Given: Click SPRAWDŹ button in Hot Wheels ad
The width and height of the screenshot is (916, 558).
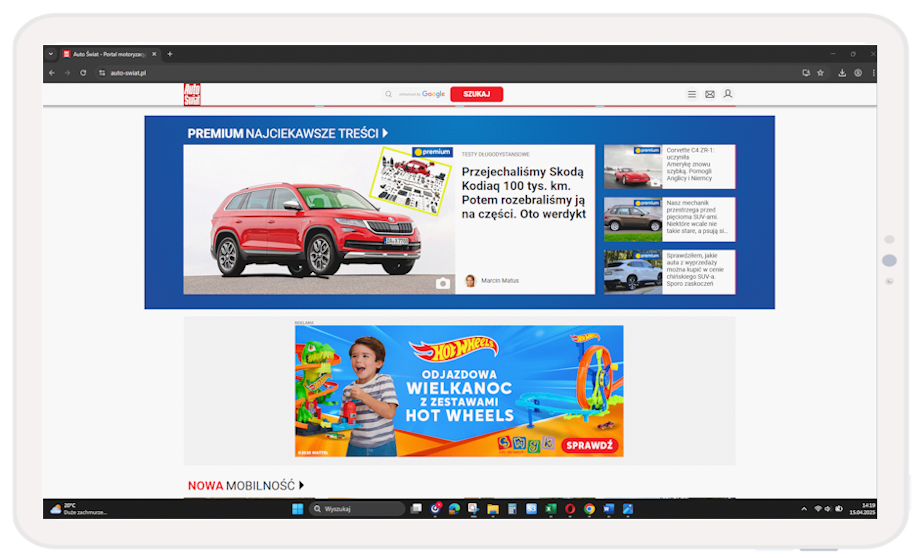Looking at the screenshot, I should [x=589, y=445].
